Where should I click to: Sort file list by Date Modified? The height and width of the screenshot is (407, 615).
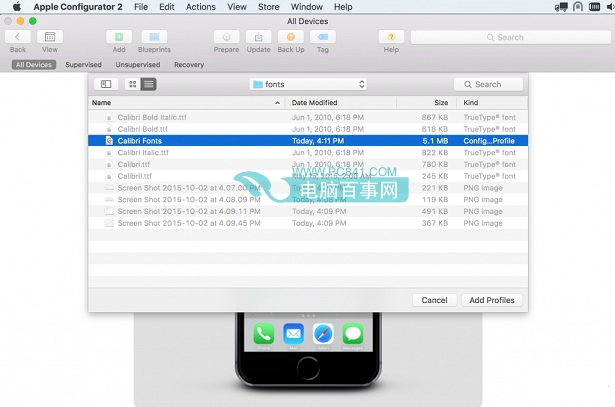[341, 103]
